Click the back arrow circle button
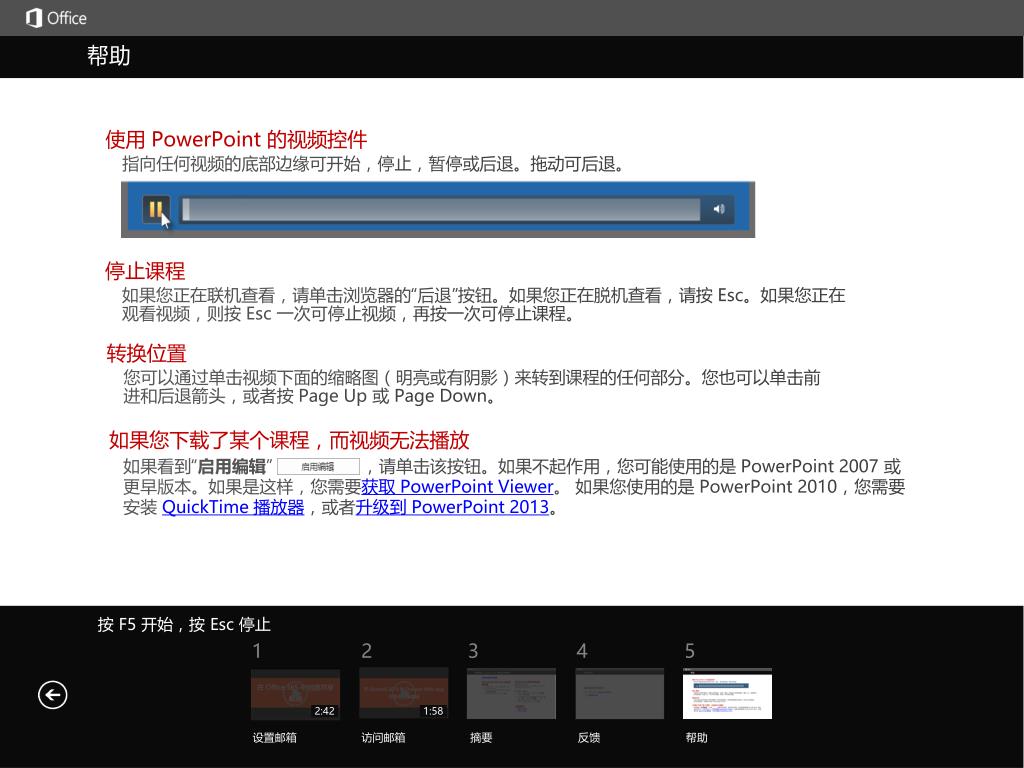The image size is (1024, 768). tap(52, 694)
